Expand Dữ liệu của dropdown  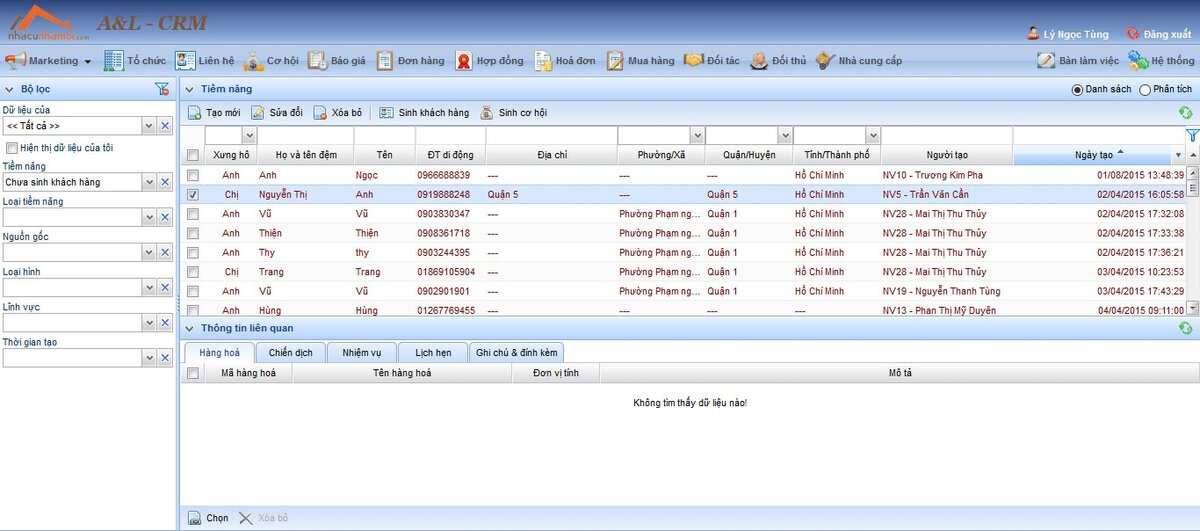click(149, 126)
